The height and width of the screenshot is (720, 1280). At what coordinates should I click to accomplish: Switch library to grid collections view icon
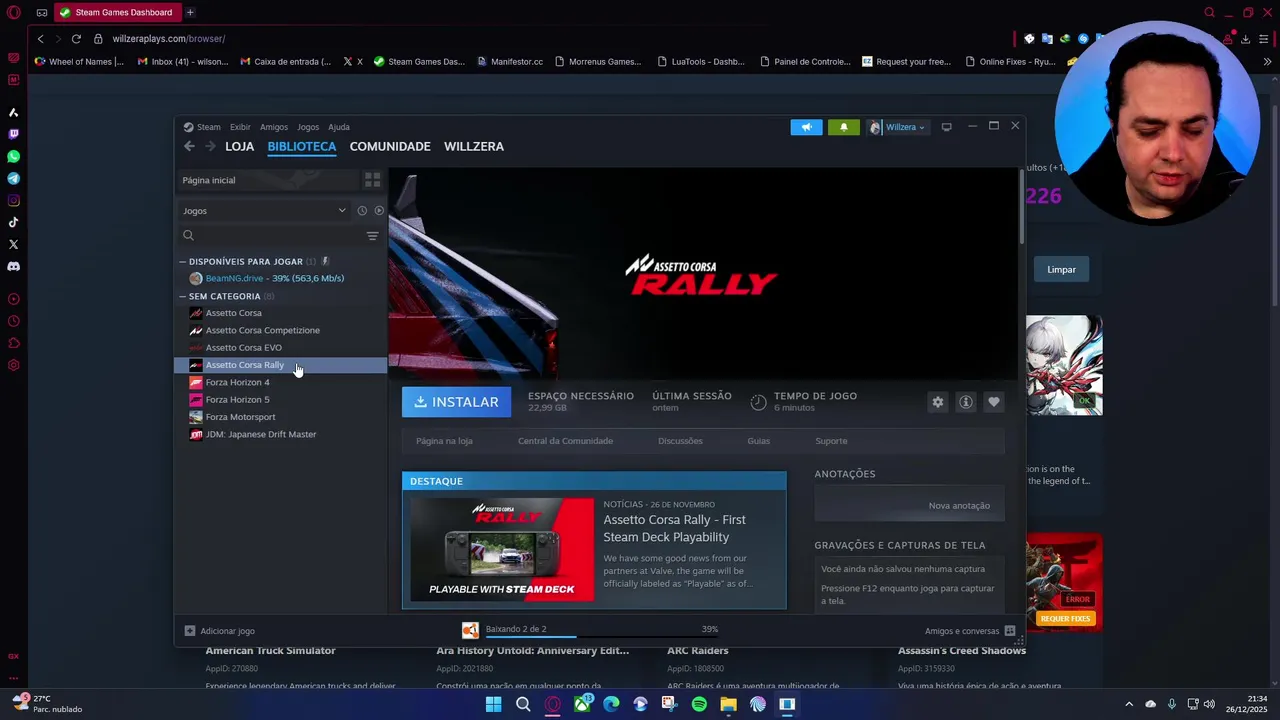[372, 180]
